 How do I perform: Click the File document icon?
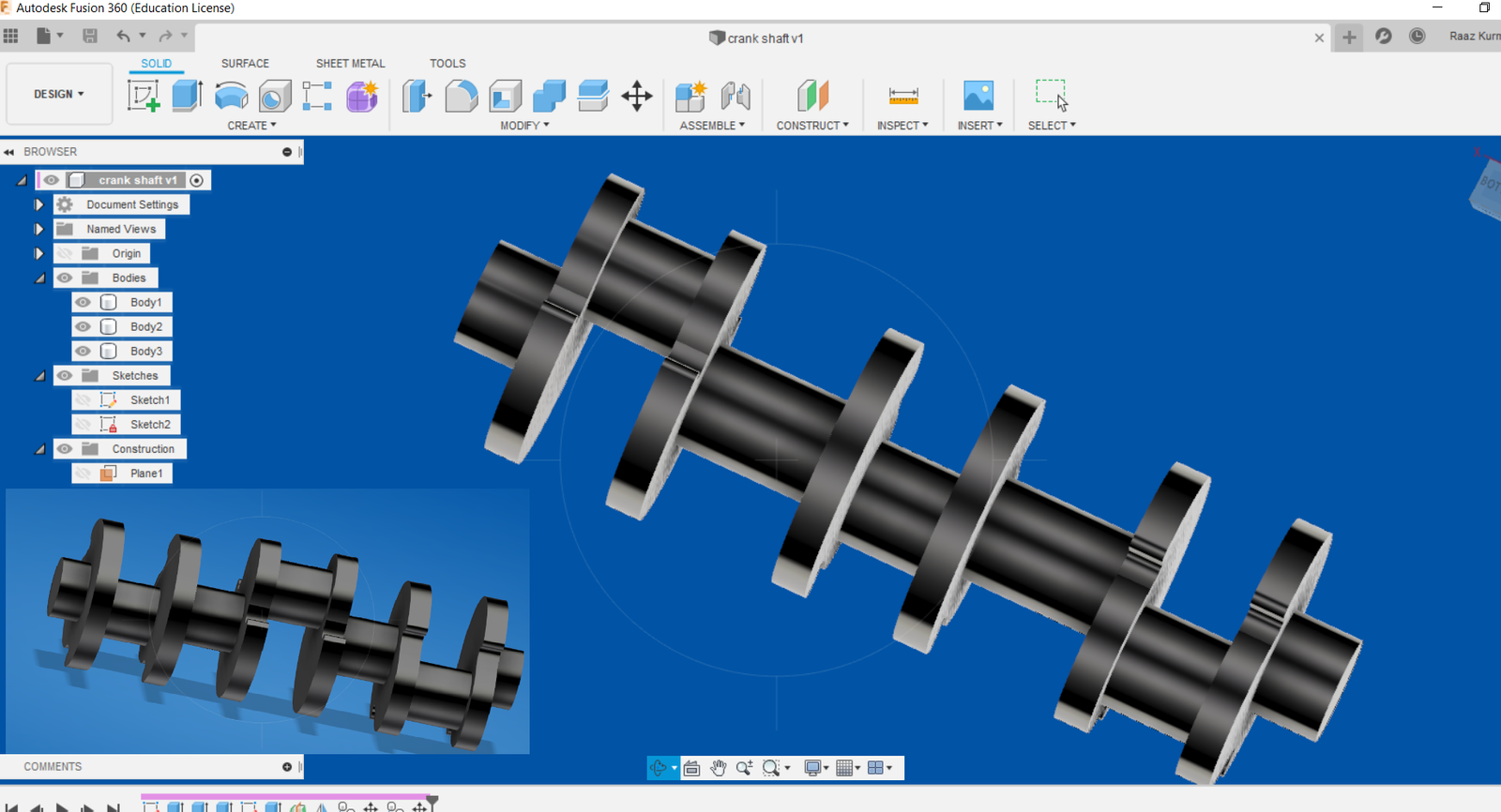coord(44,36)
